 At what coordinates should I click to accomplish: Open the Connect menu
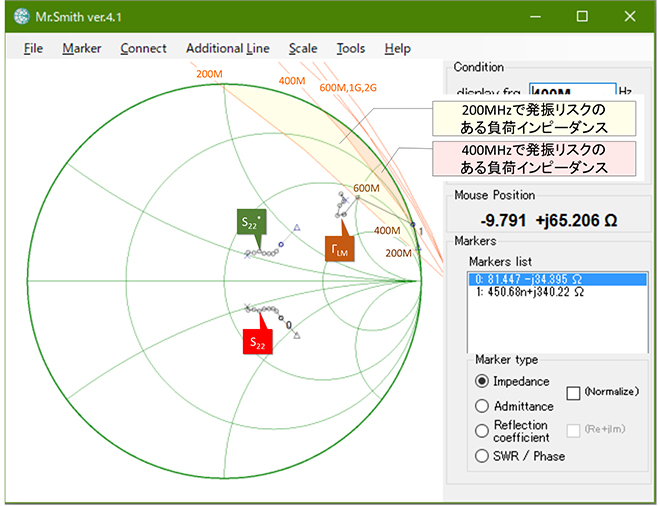pyautogui.click(x=144, y=48)
